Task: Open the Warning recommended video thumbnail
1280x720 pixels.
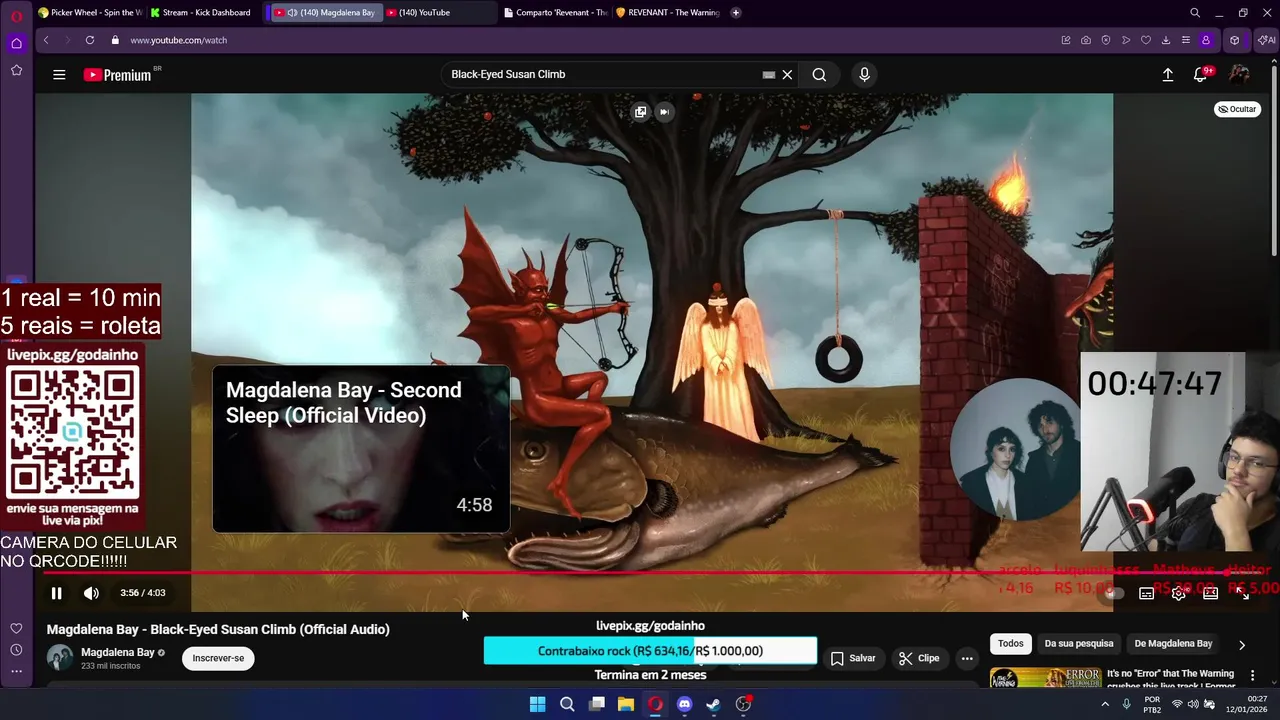Action: (1045, 678)
